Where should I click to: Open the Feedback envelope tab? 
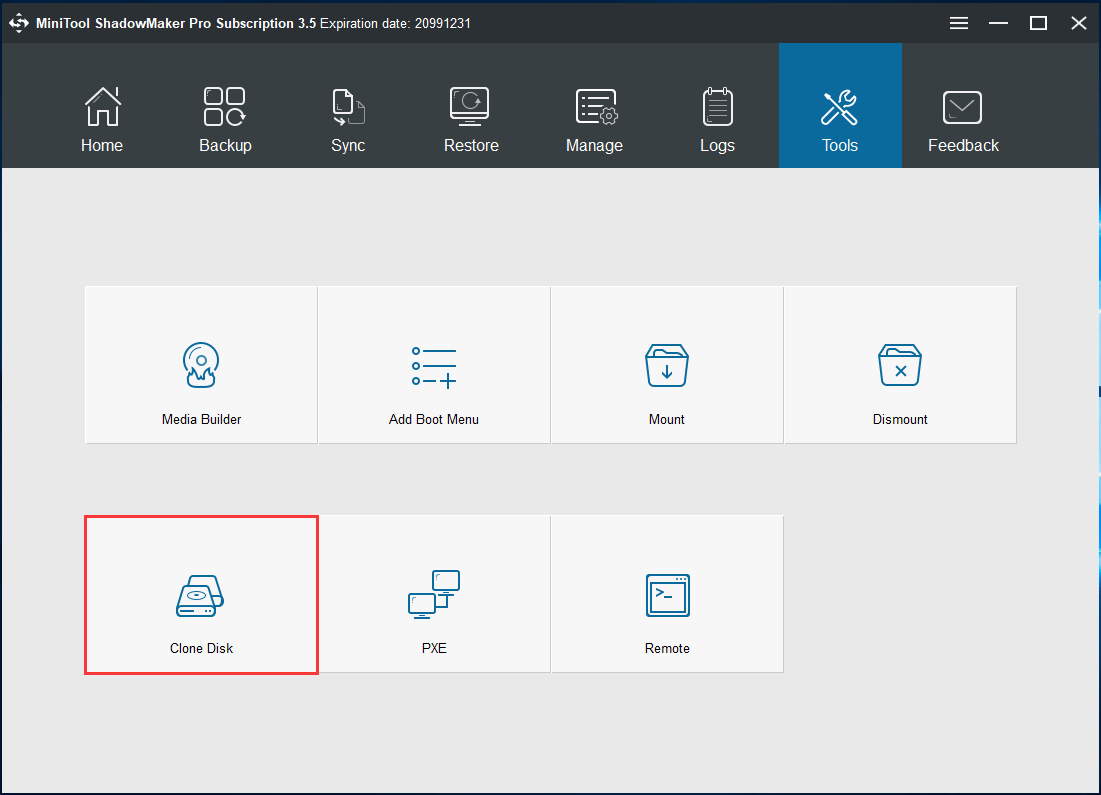(x=963, y=120)
